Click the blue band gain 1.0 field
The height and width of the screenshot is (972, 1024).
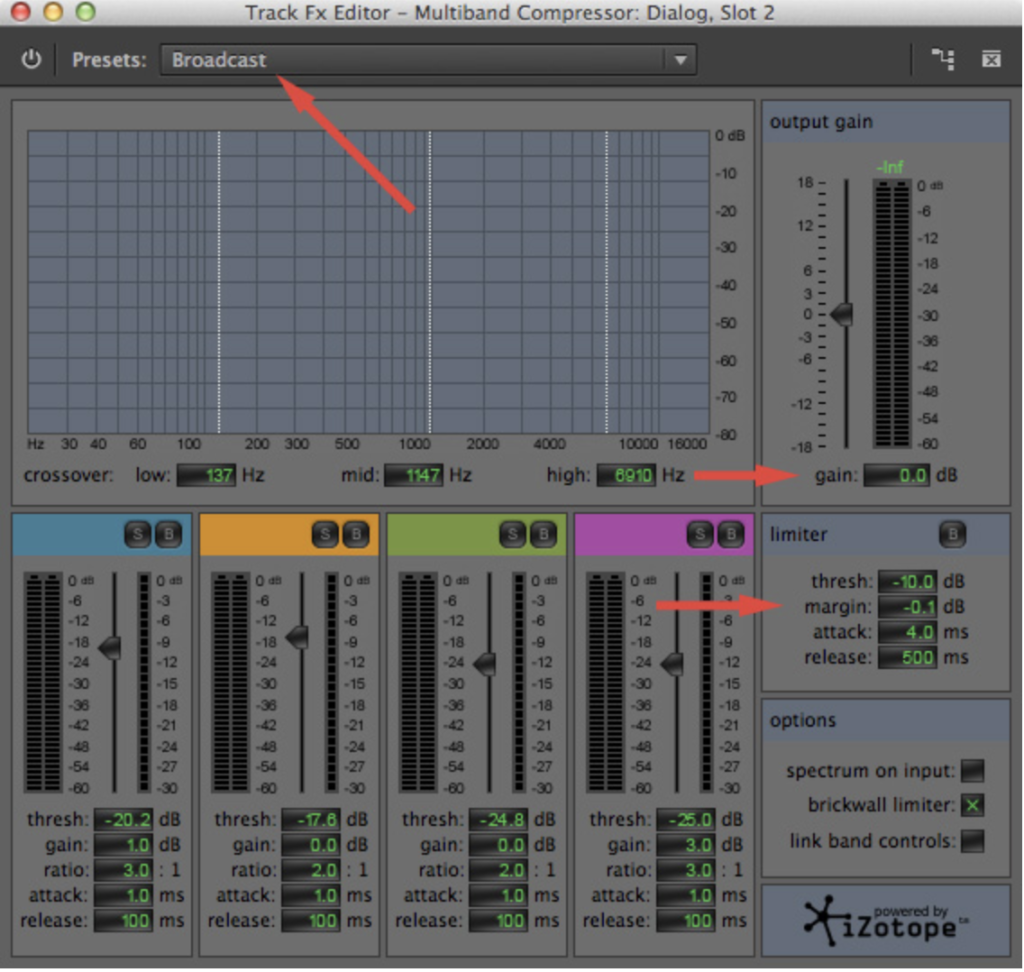(123, 845)
